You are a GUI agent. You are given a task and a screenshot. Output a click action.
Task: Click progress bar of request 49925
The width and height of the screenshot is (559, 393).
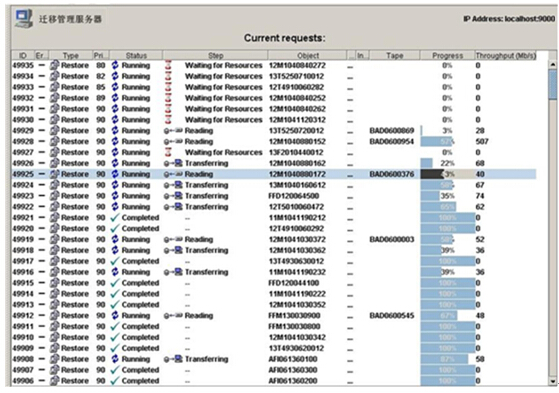click(447, 174)
